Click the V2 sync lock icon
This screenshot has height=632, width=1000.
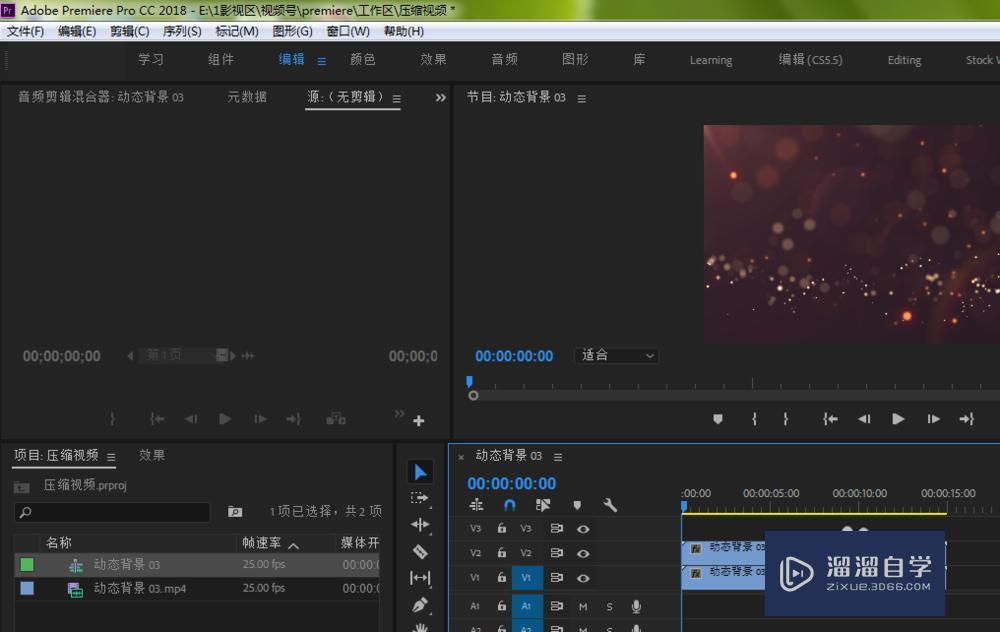click(556, 553)
